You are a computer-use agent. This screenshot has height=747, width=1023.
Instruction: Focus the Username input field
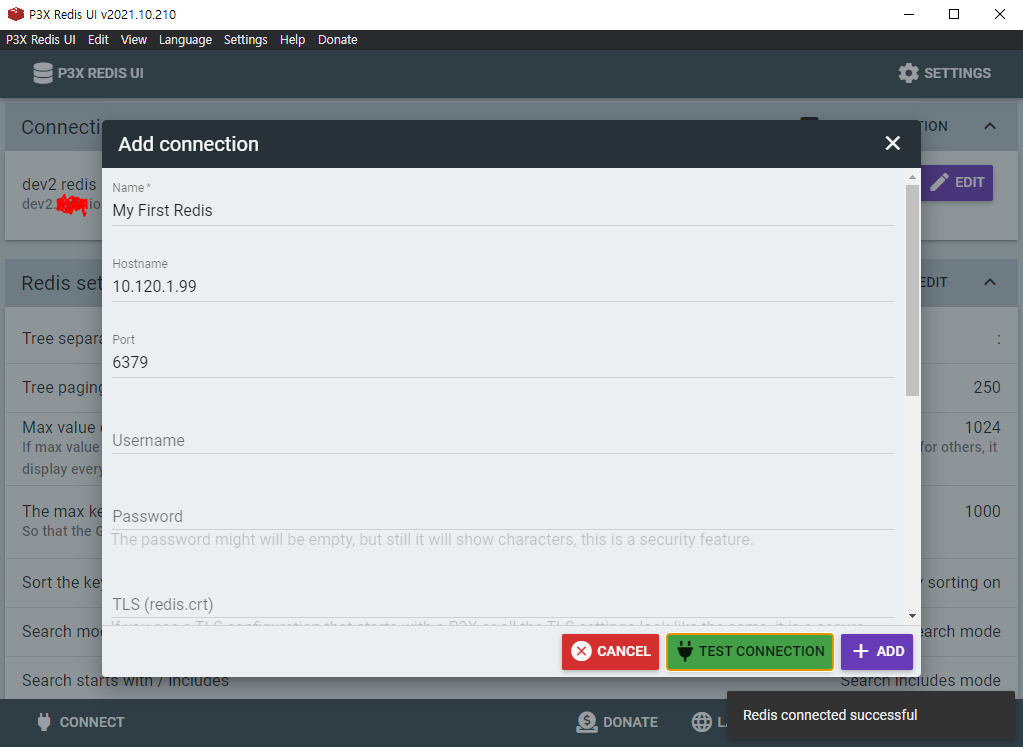pyautogui.click(x=502, y=440)
